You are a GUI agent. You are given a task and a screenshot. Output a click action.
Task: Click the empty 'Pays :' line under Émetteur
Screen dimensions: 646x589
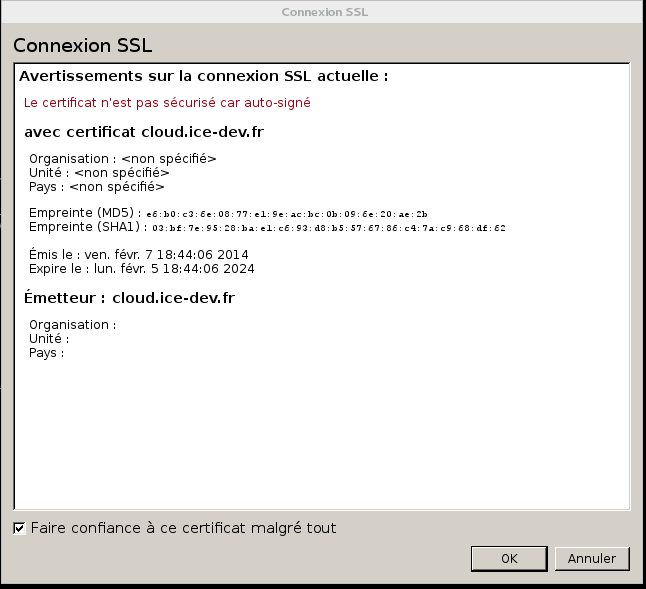[46, 353]
